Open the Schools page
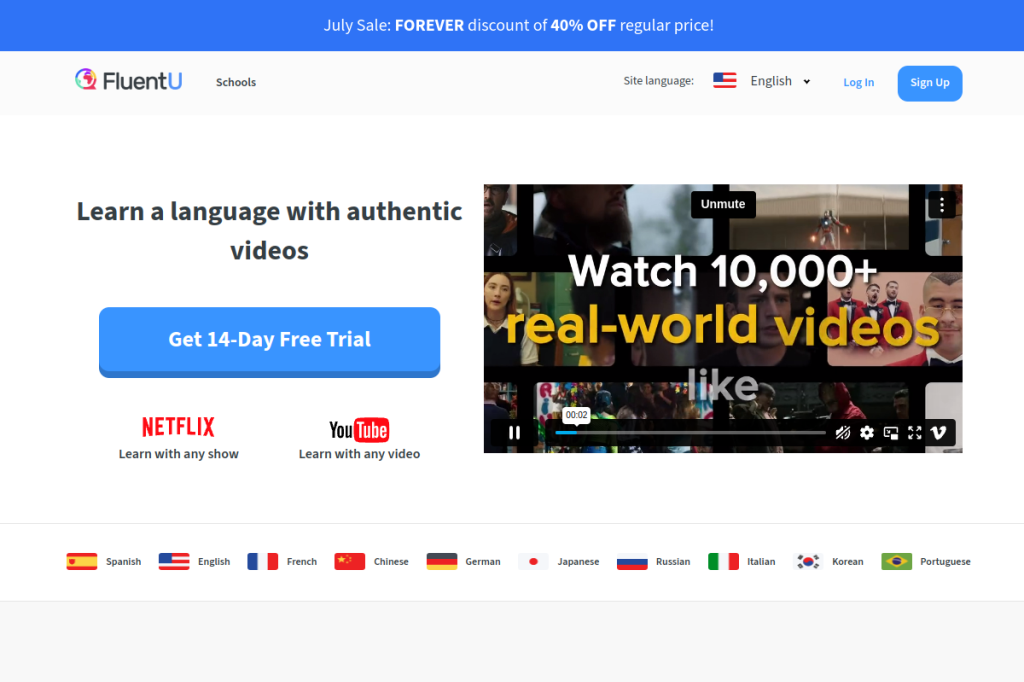 tap(236, 82)
